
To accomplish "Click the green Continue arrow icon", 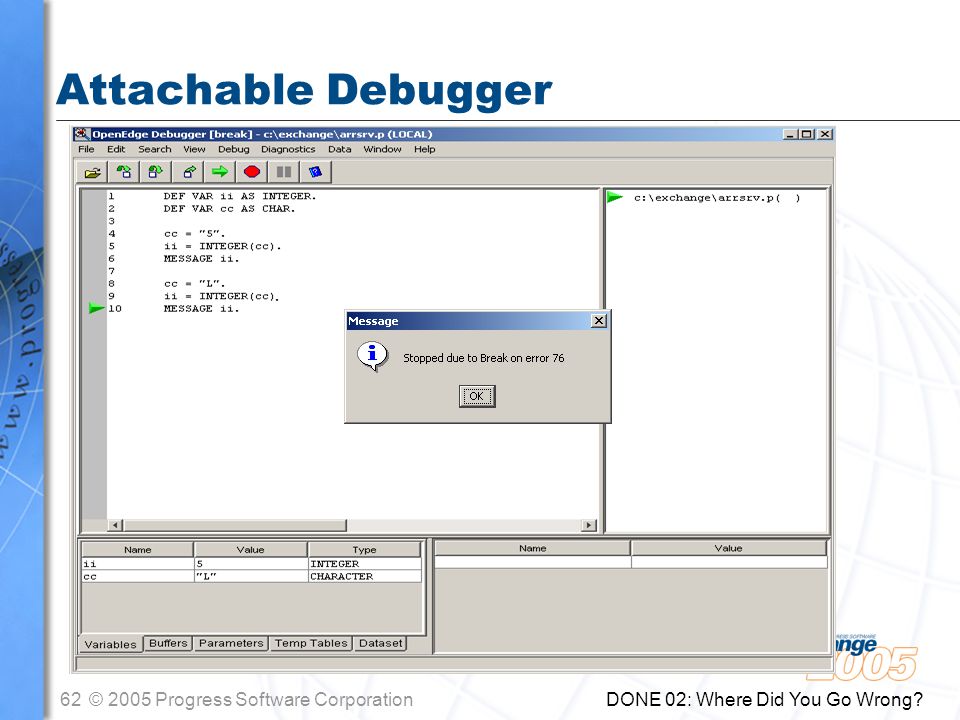I will pyautogui.click(x=220, y=172).
